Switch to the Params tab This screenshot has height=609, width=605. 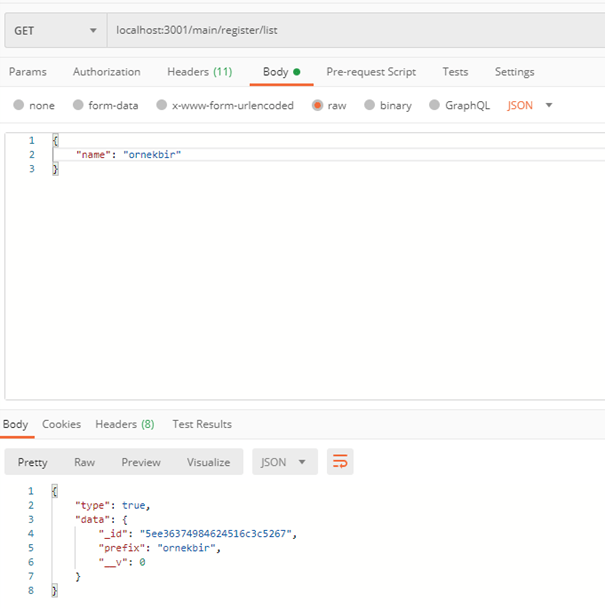[28, 72]
